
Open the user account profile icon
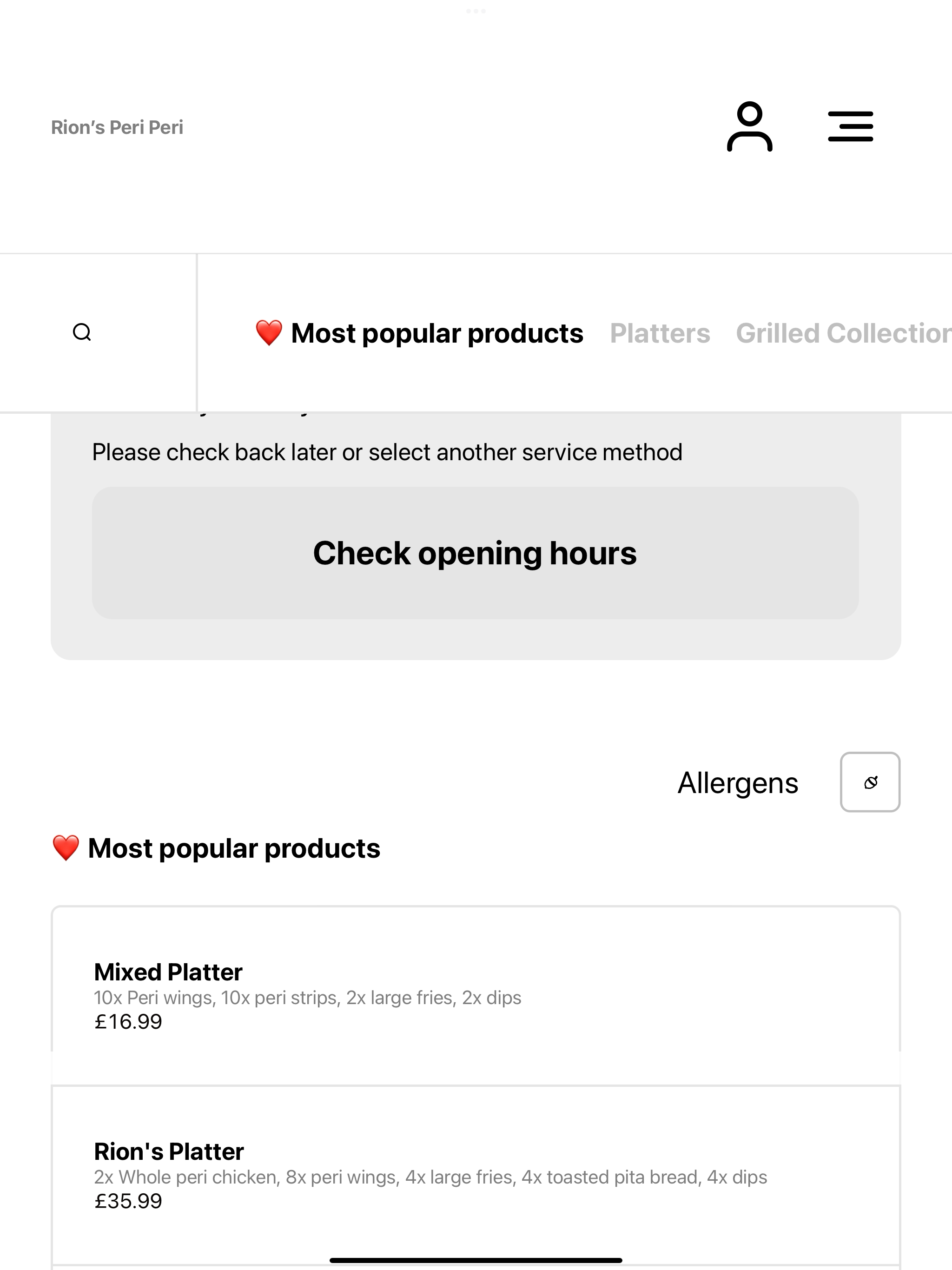point(749,126)
